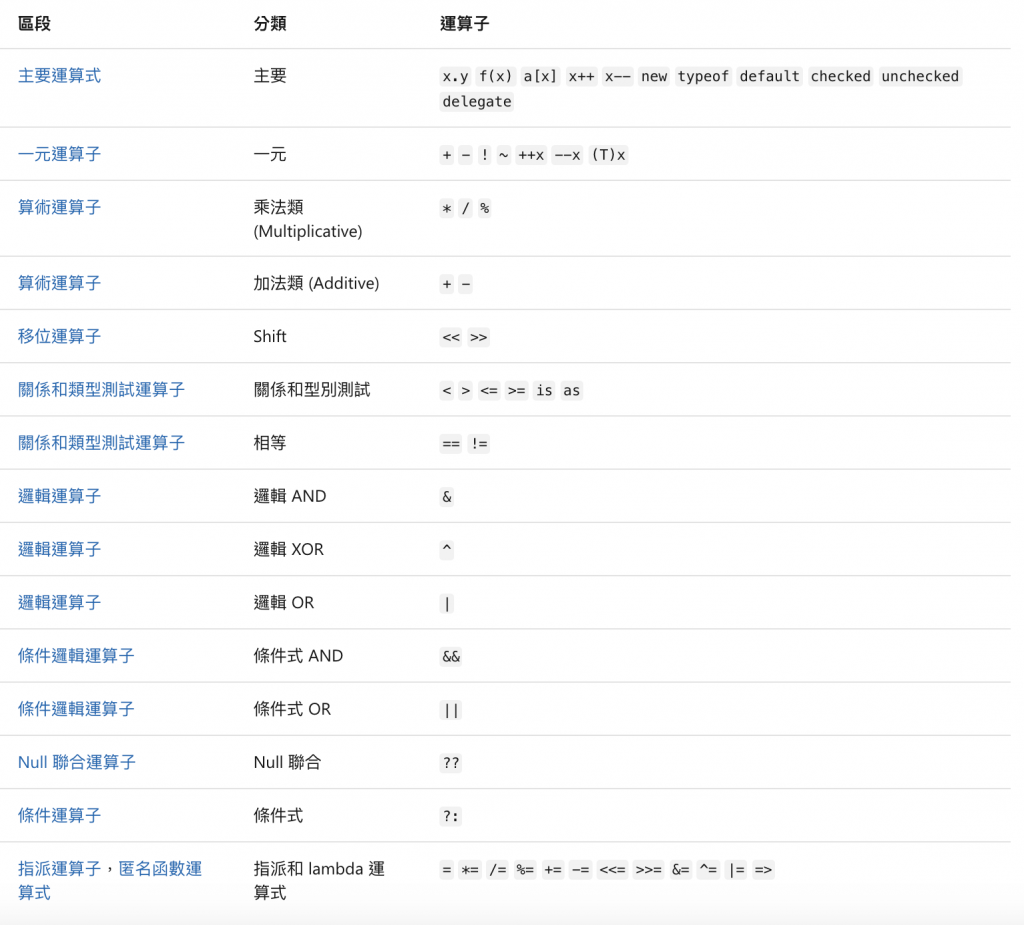Click the x++ operator code
1024x925 pixels.
pyautogui.click(x=581, y=76)
